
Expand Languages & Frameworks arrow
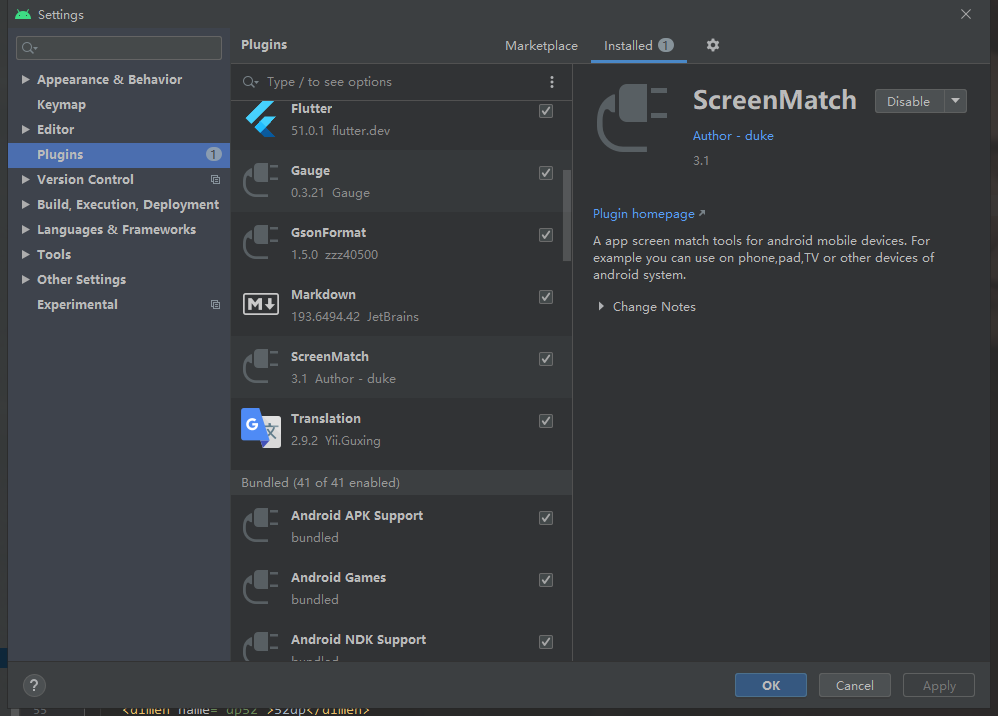coord(25,229)
